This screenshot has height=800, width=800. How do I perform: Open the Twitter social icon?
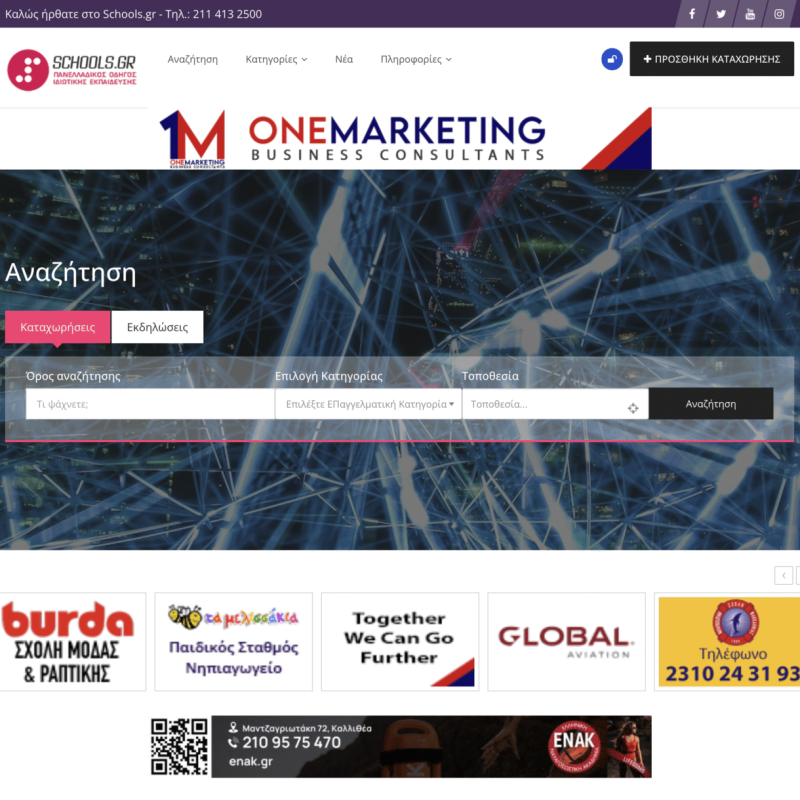point(721,14)
